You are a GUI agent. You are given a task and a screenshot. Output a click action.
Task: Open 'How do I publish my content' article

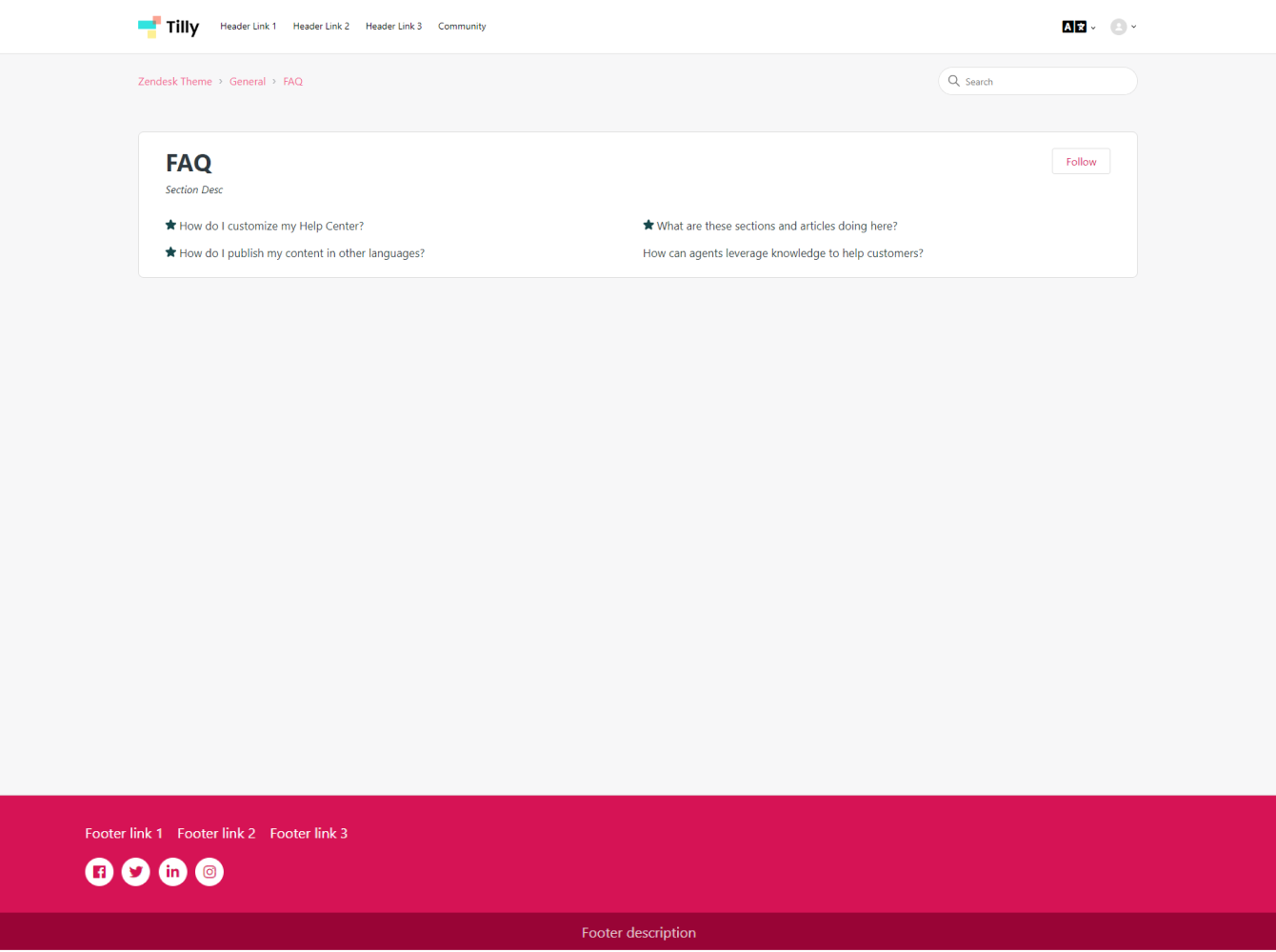pyautogui.click(x=302, y=254)
